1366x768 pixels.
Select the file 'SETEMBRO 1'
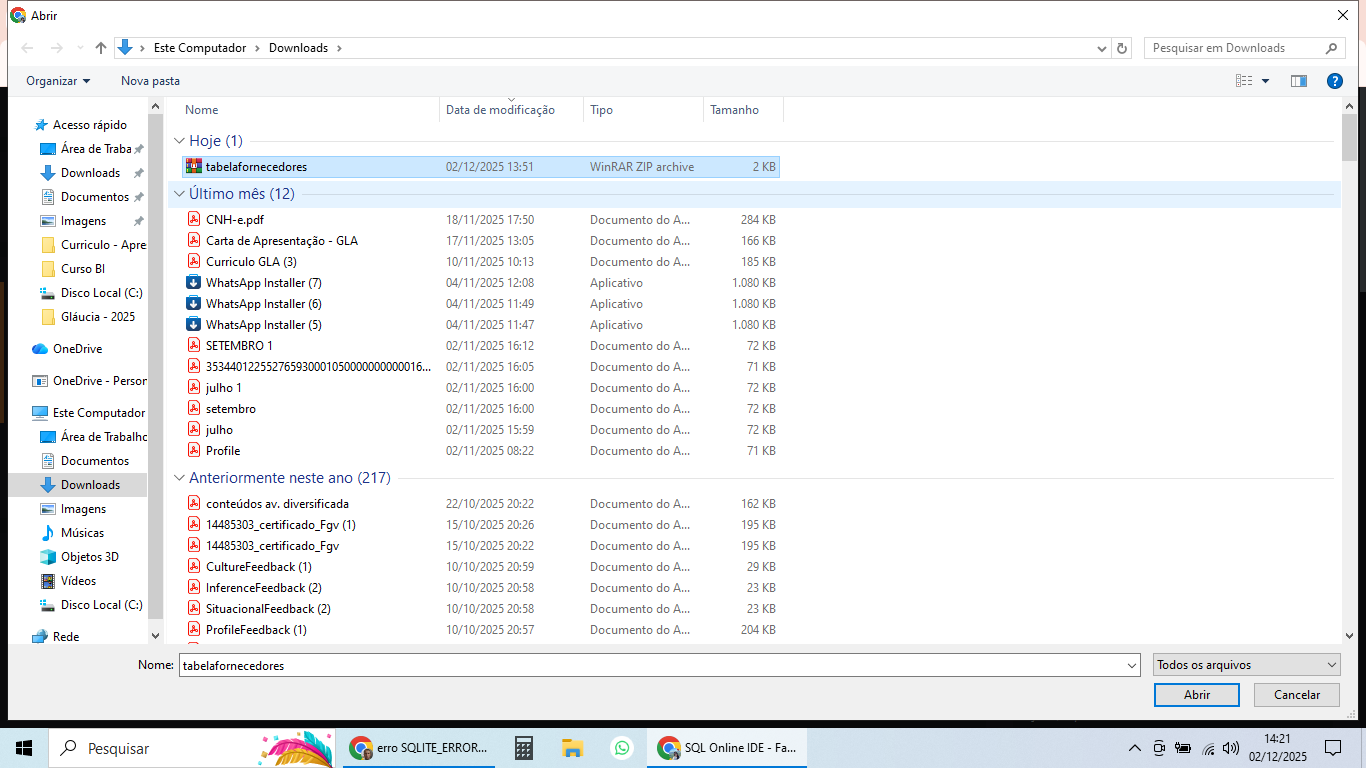[239, 345]
